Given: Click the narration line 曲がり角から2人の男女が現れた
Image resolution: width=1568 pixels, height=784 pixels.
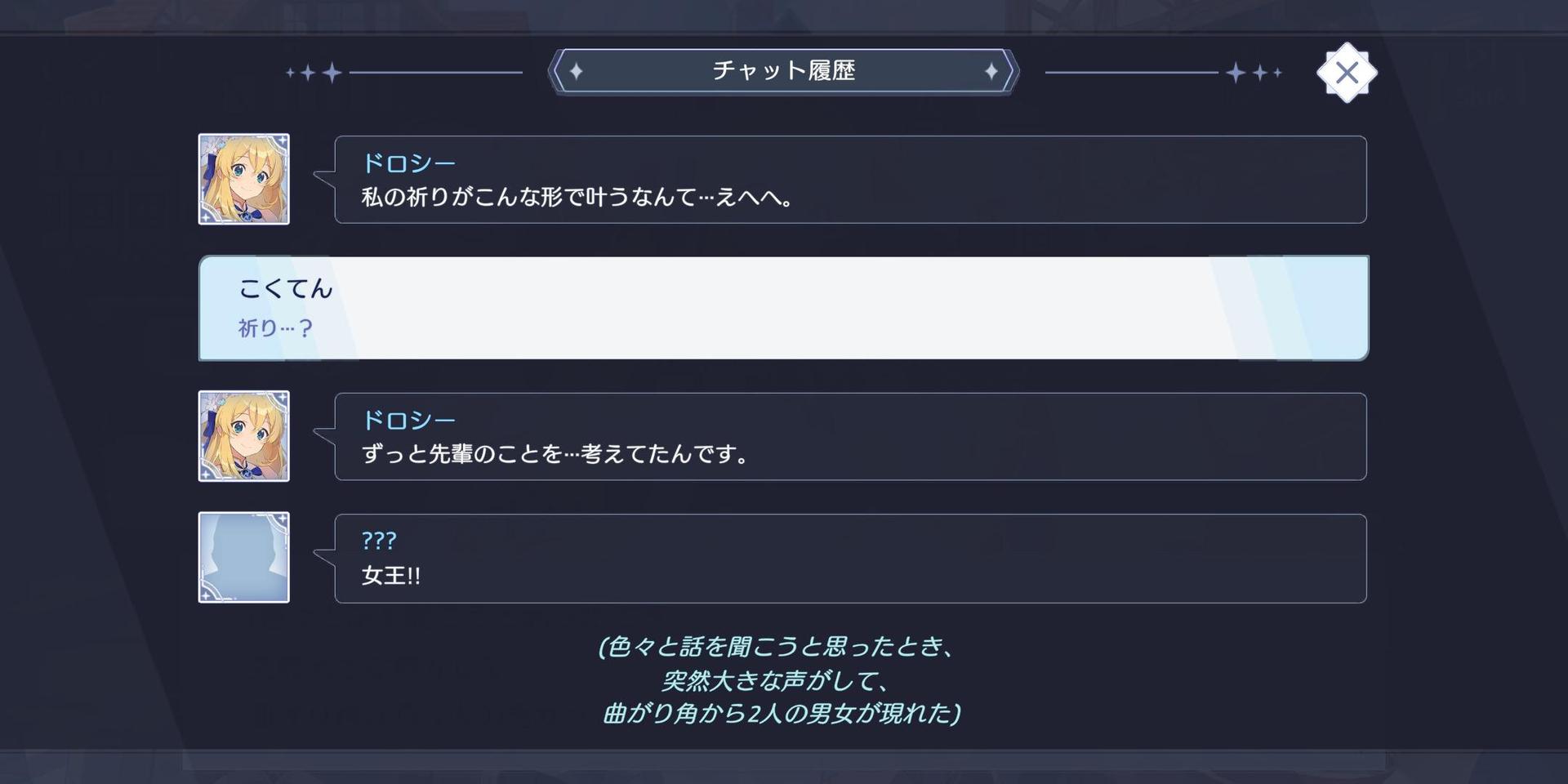Looking at the screenshot, I should pos(782,714).
